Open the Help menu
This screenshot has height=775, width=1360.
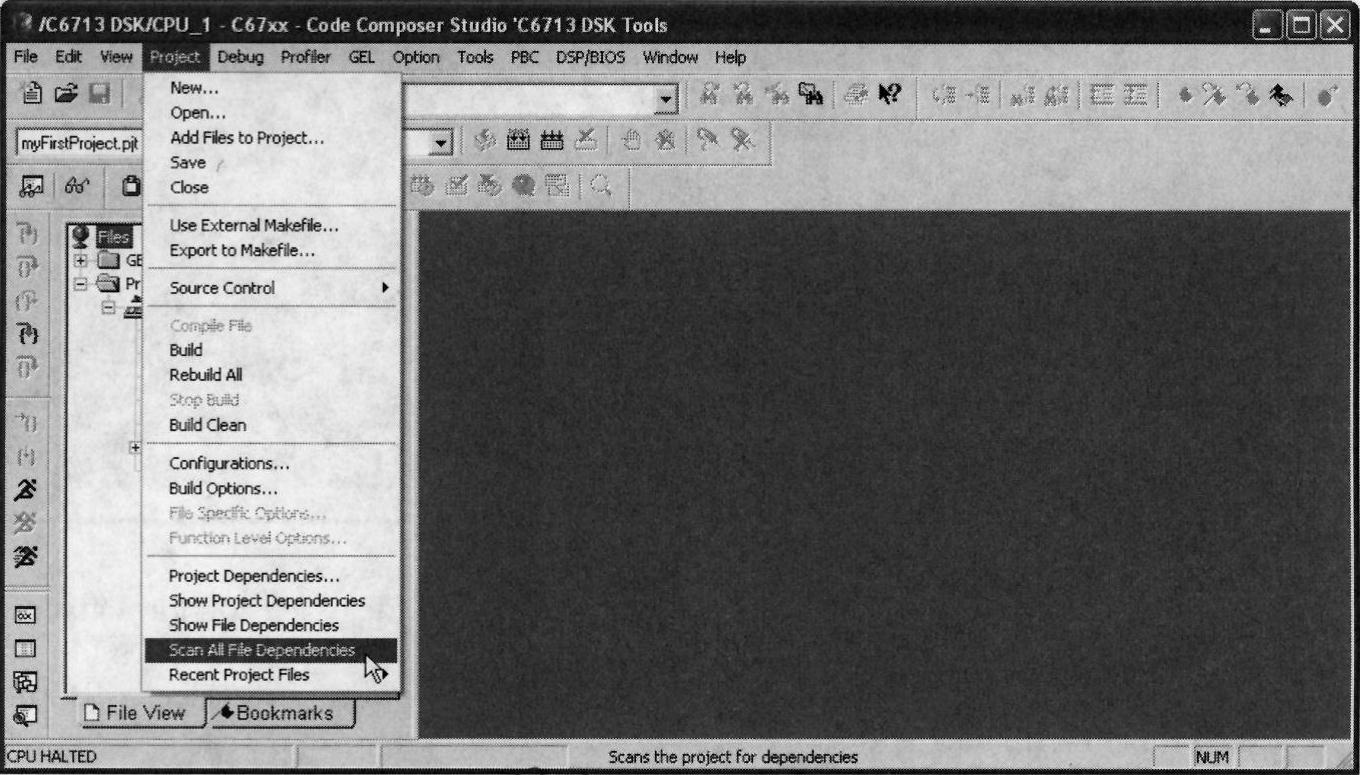tap(731, 57)
